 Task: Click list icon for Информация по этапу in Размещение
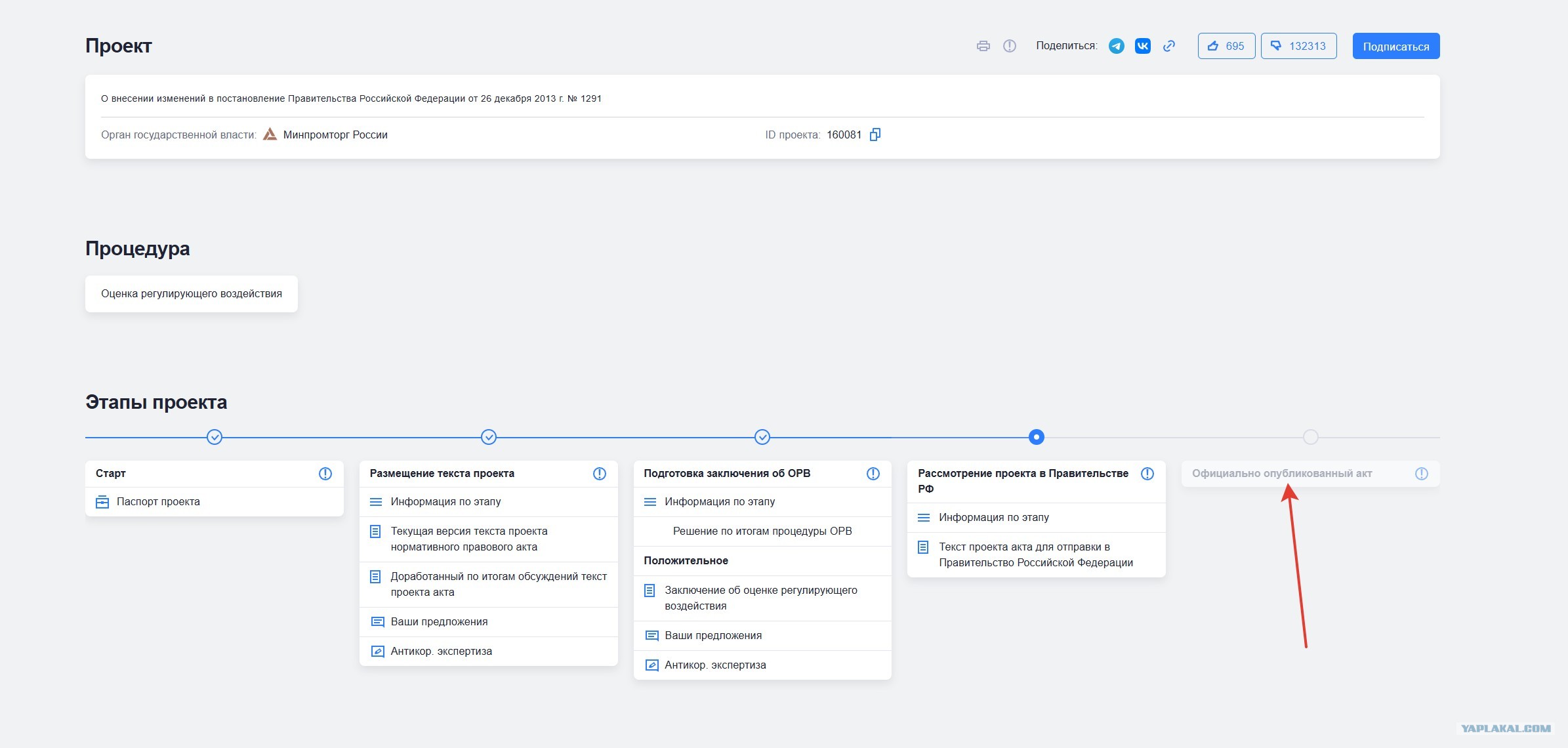[376, 502]
